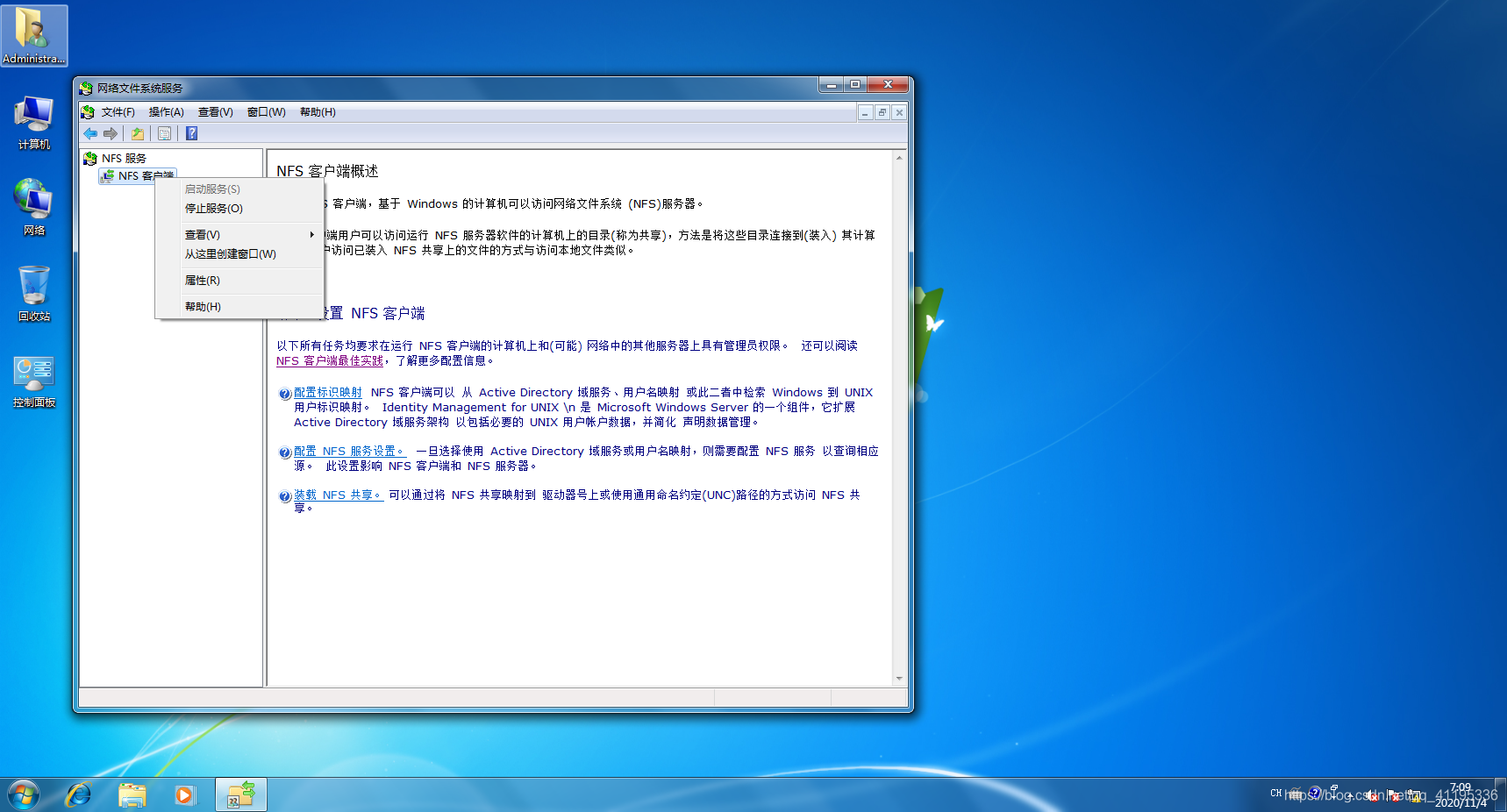Choose 从这里创建窗口(W) in context menu
1507x812 pixels.
tap(239, 254)
